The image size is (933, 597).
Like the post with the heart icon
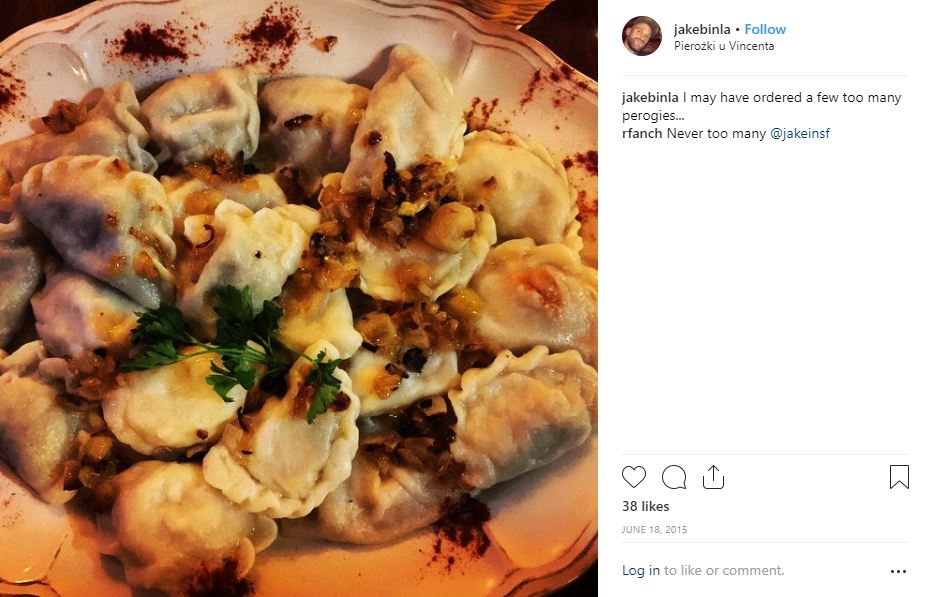pos(634,477)
